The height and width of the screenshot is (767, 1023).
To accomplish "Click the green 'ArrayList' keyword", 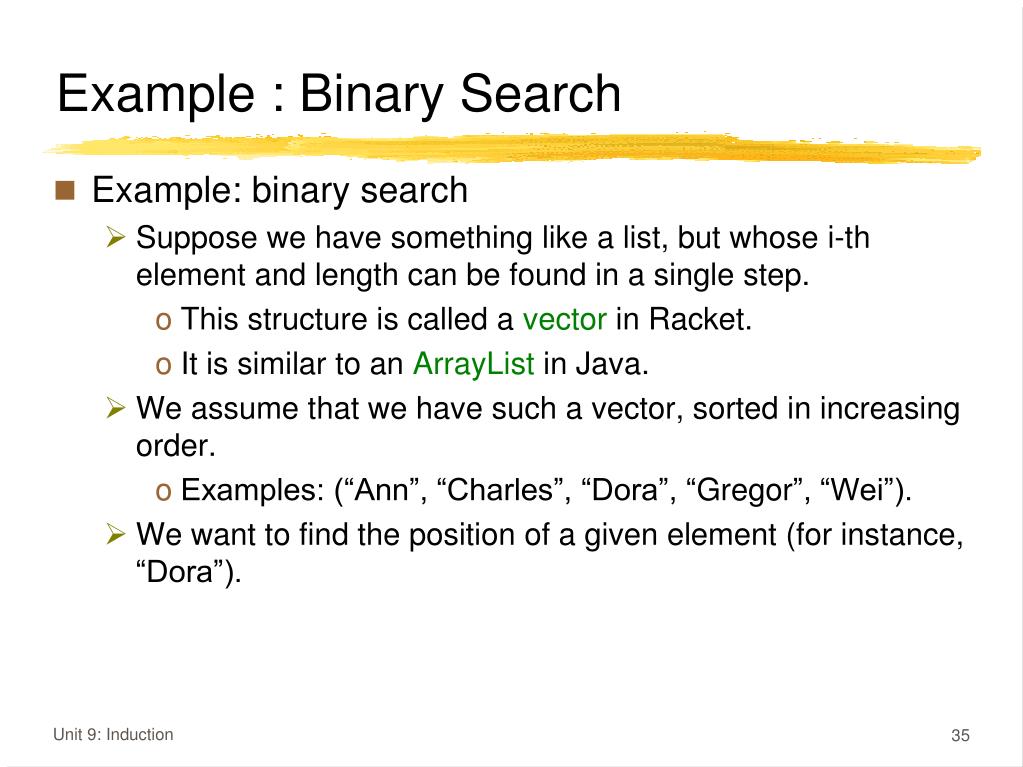I will point(474,364).
